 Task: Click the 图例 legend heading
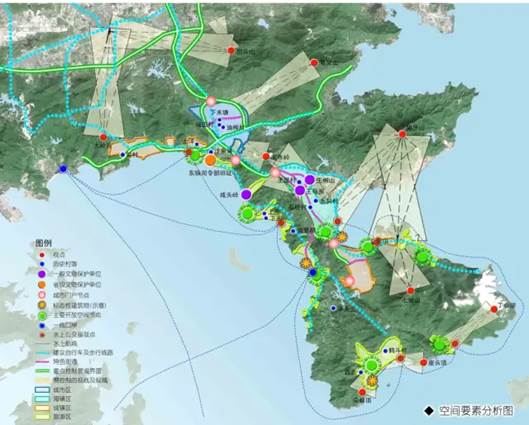44,244
